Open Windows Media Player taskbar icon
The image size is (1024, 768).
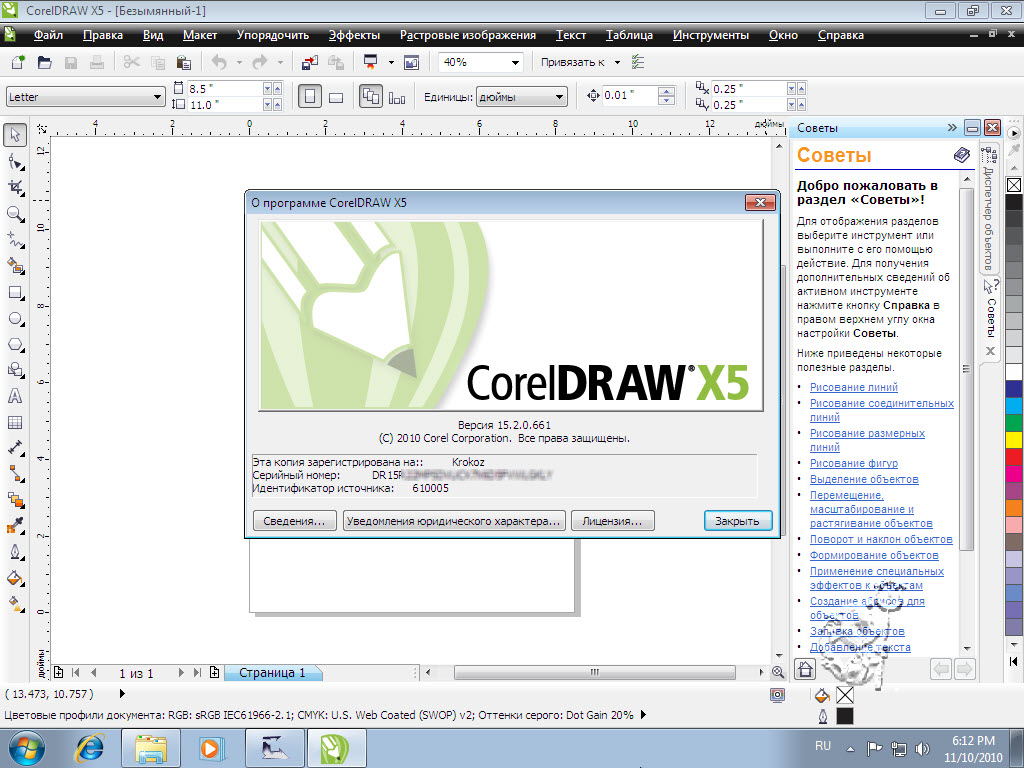tap(210, 748)
